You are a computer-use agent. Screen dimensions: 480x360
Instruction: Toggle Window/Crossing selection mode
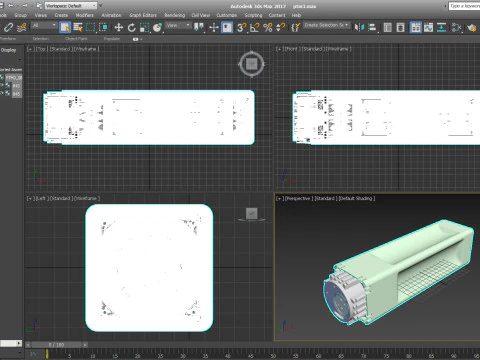pos(103,27)
